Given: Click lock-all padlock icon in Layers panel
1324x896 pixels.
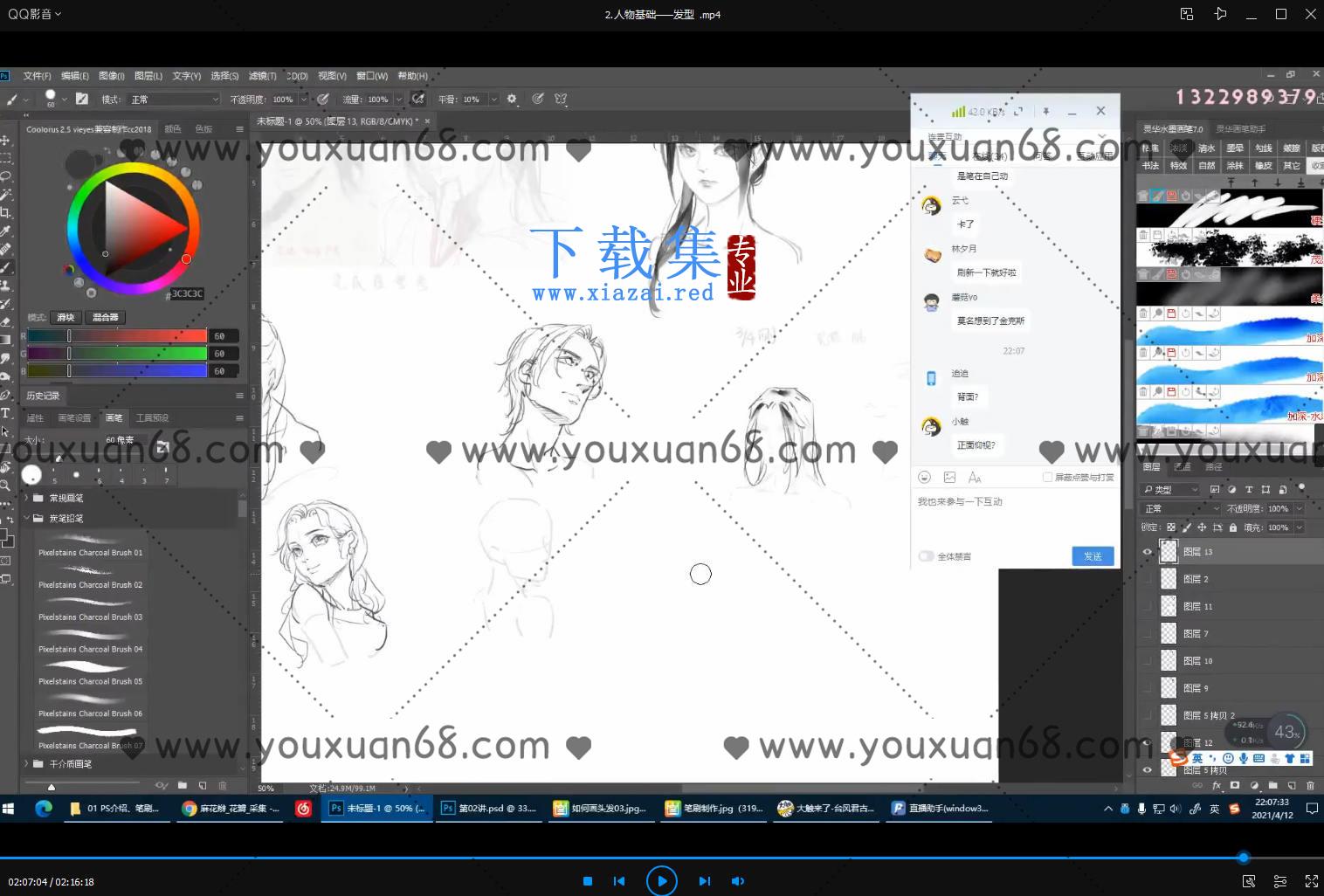Looking at the screenshot, I should coord(1233,527).
